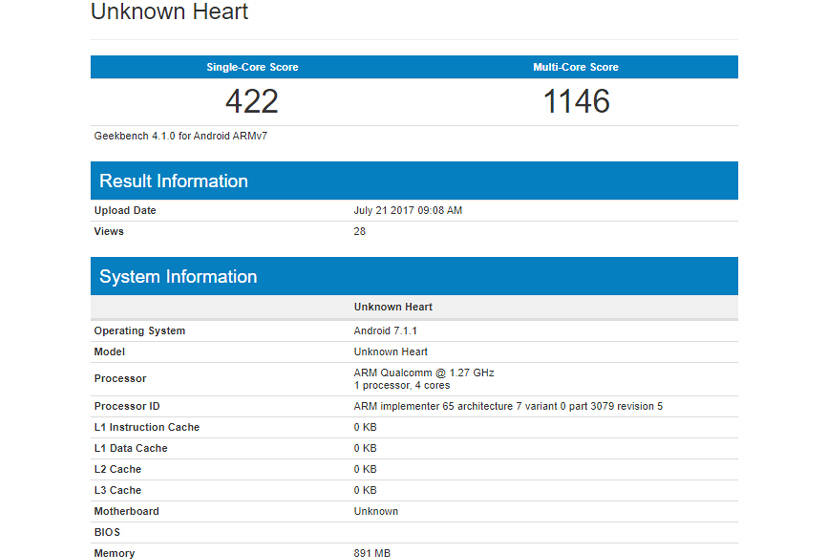This screenshot has width=840, height=560.
Task: Click the Views count value 28
Action: click(x=360, y=232)
